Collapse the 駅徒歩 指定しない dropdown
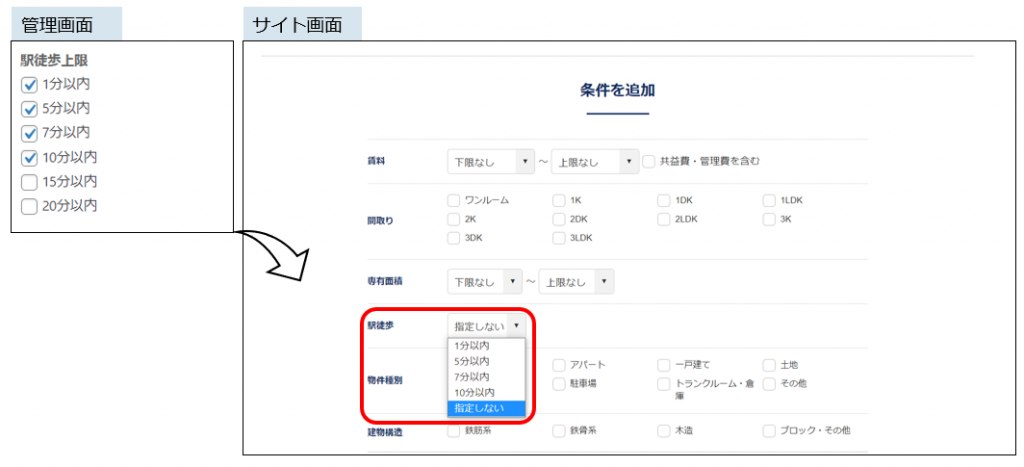1024x467 pixels. pyautogui.click(x=486, y=326)
